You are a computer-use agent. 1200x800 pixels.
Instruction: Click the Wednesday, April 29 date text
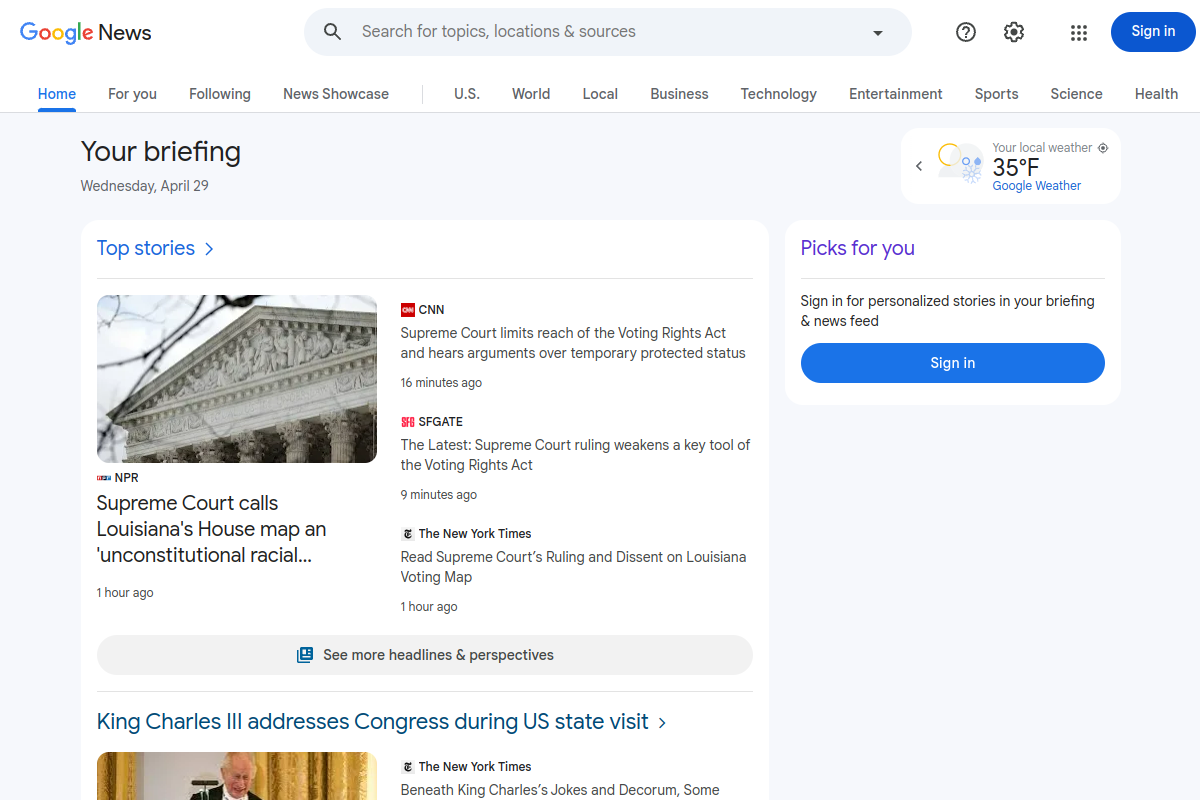145,186
